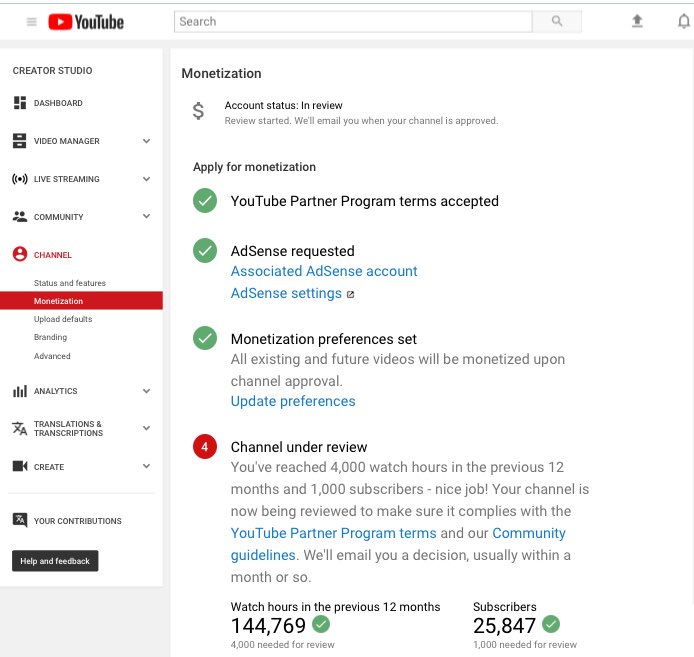This screenshot has height=657, width=694.
Task: Click the Your Contributions icon
Action: click(19, 520)
